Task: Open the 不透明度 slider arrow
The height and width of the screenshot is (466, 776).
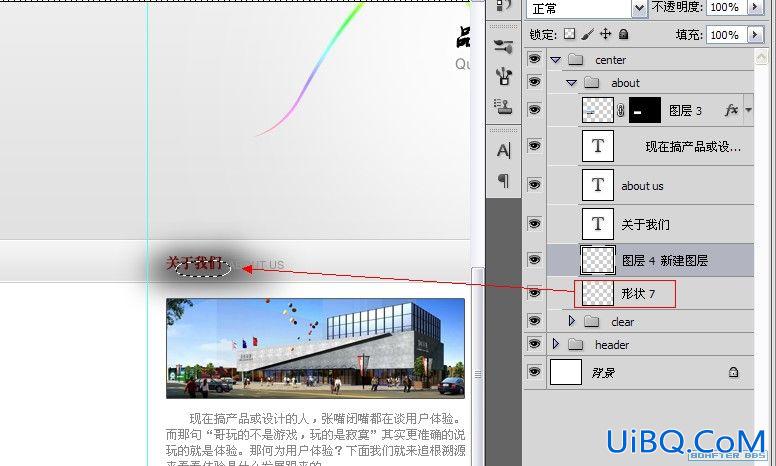Action: click(755, 7)
